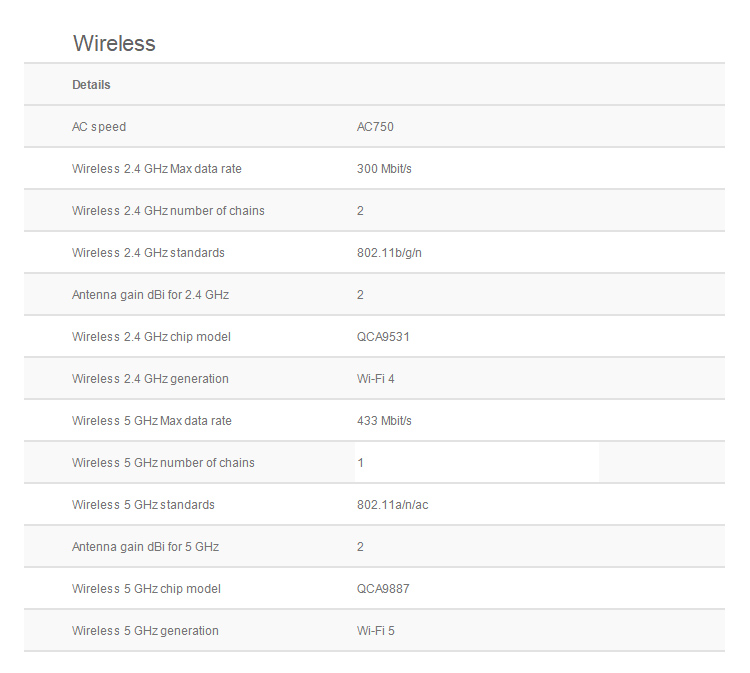Select the 433 Mbit/s value
750x673 pixels.
tap(384, 421)
